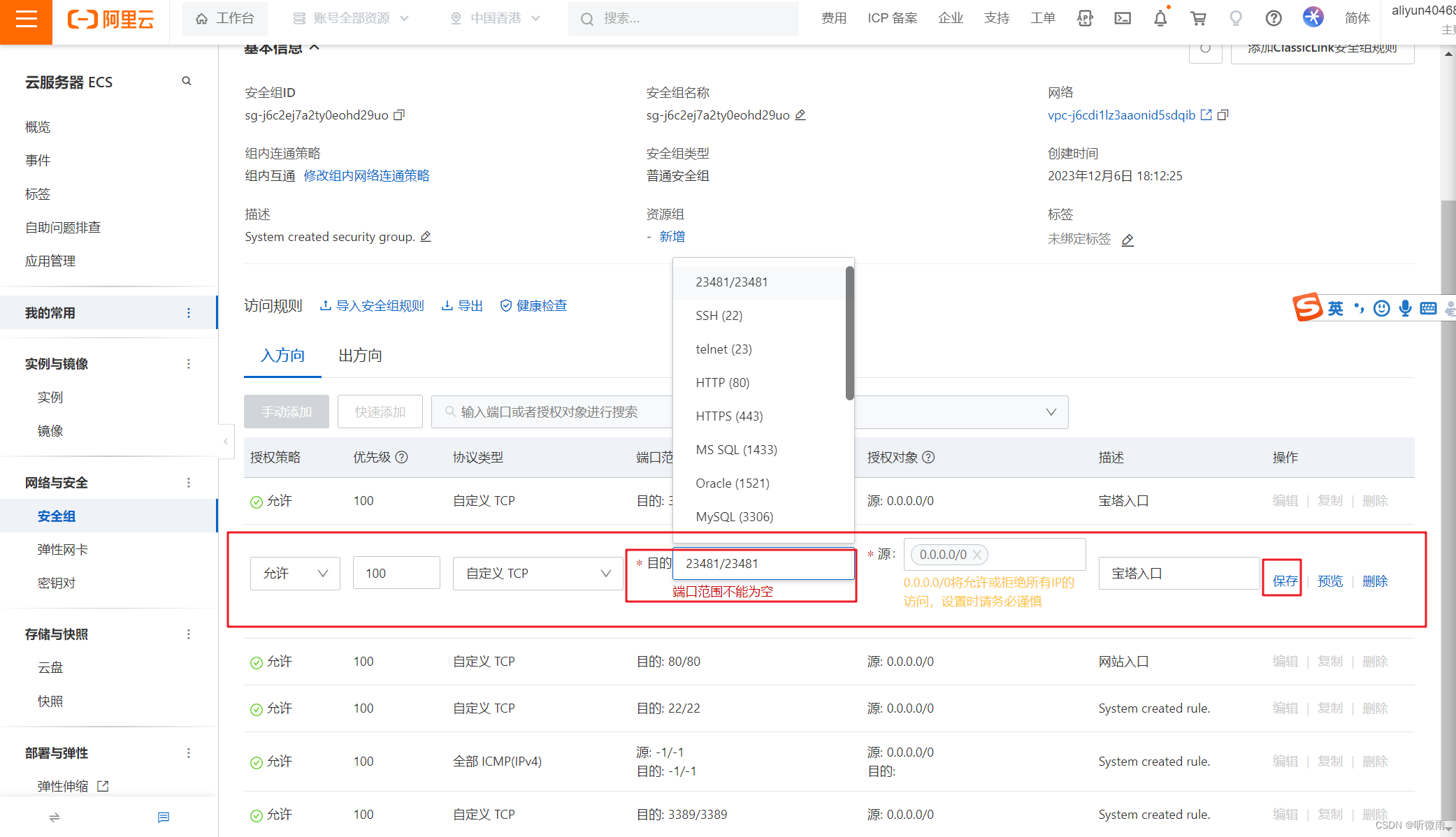Screen dimensions: 1456x837
Task: Copy the security group ID
Action: click(399, 115)
